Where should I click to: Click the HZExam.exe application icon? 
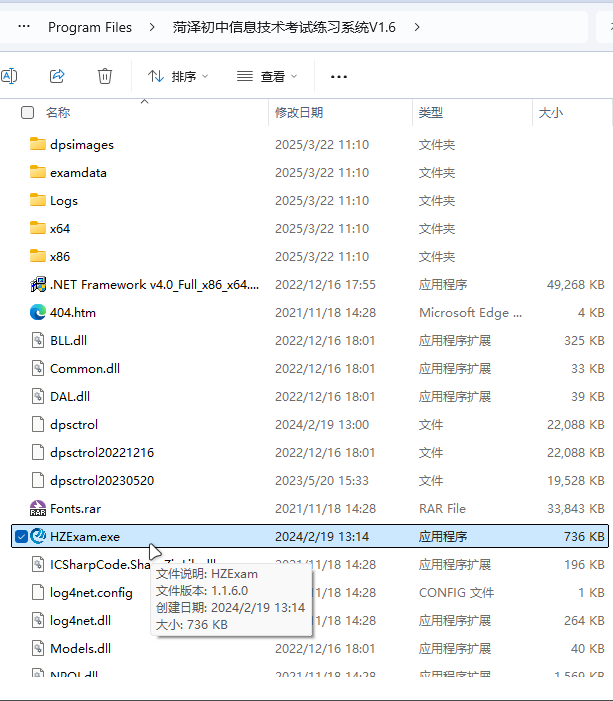tap(38, 536)
